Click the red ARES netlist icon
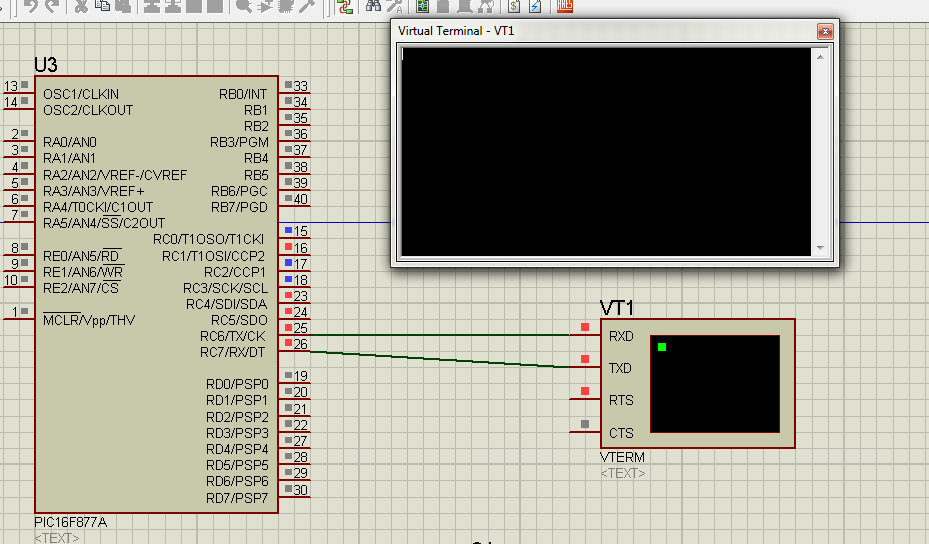This screenshot has width=929, height=544. pyautogui.click(x=565, y=5)
